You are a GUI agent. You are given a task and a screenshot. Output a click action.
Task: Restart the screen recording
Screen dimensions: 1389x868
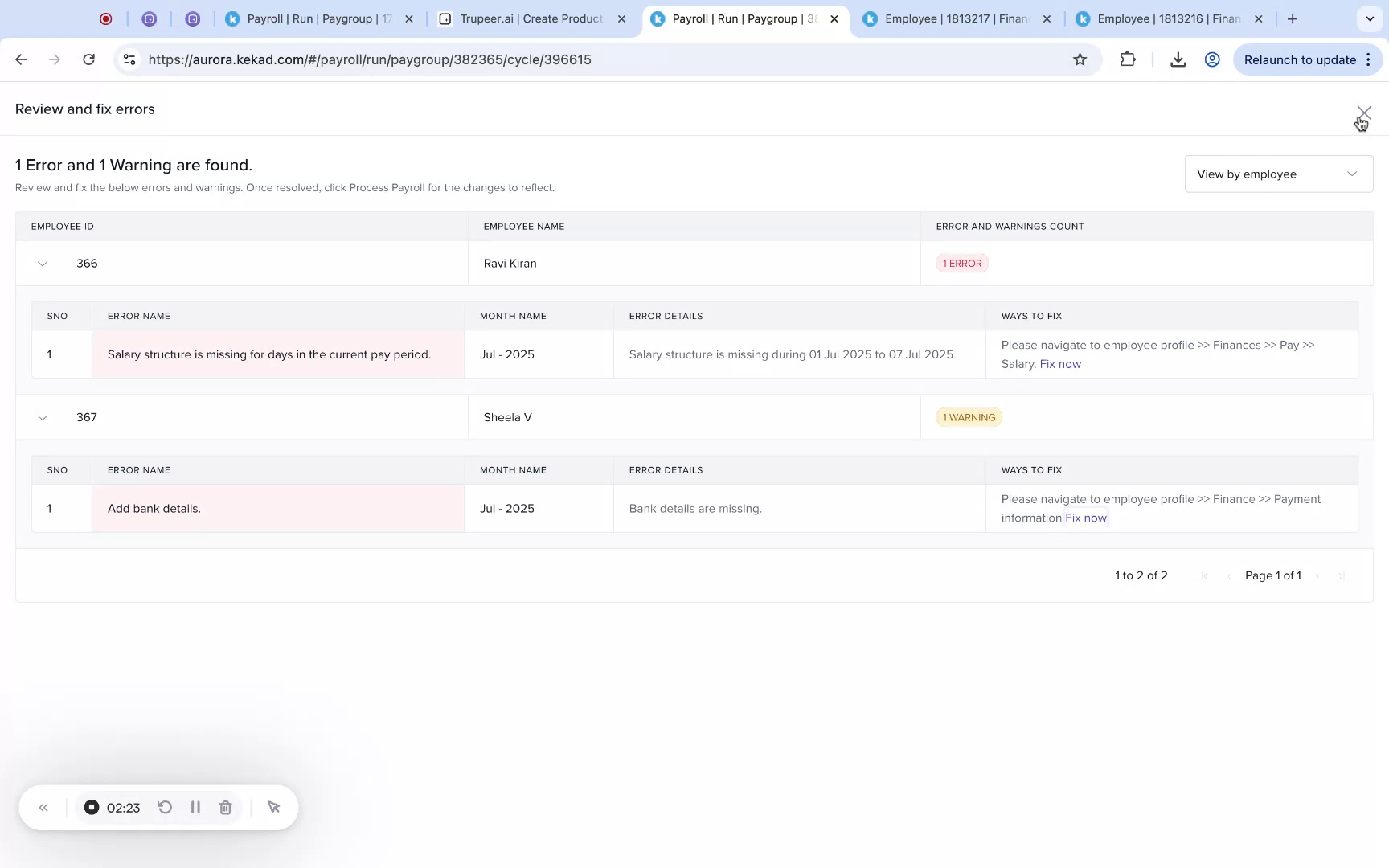pyautogui.click(x=165, y=807)
